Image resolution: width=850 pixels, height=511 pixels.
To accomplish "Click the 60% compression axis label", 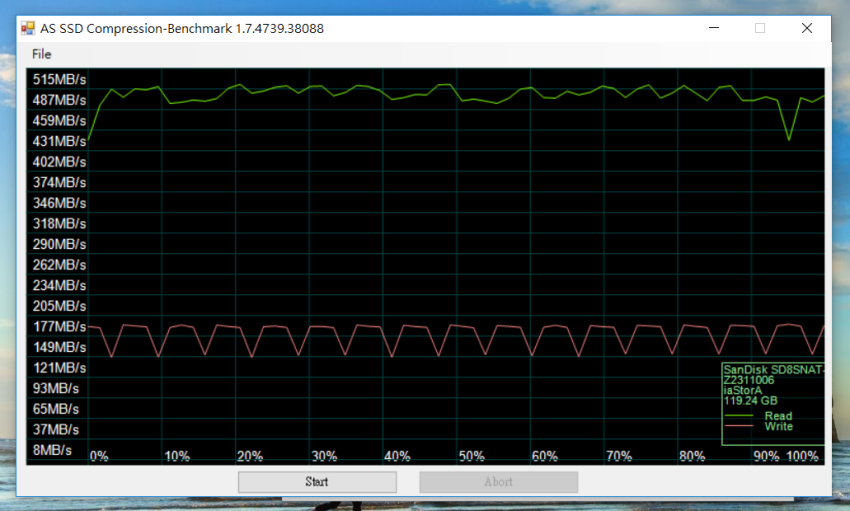I will tap(545, 456).
